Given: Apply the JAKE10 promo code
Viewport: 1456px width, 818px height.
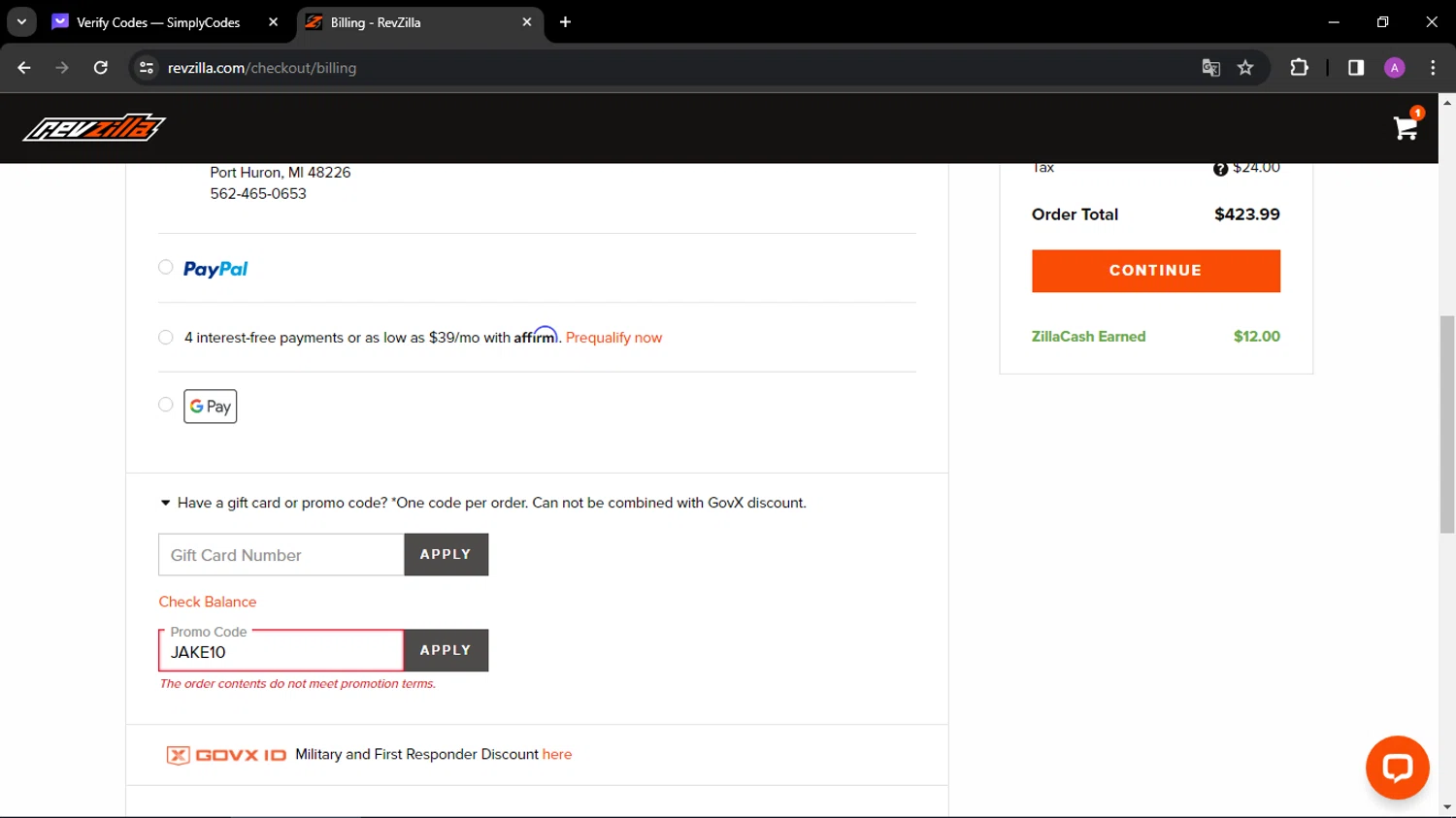Looking at the screenshot, I should (447, 650).
